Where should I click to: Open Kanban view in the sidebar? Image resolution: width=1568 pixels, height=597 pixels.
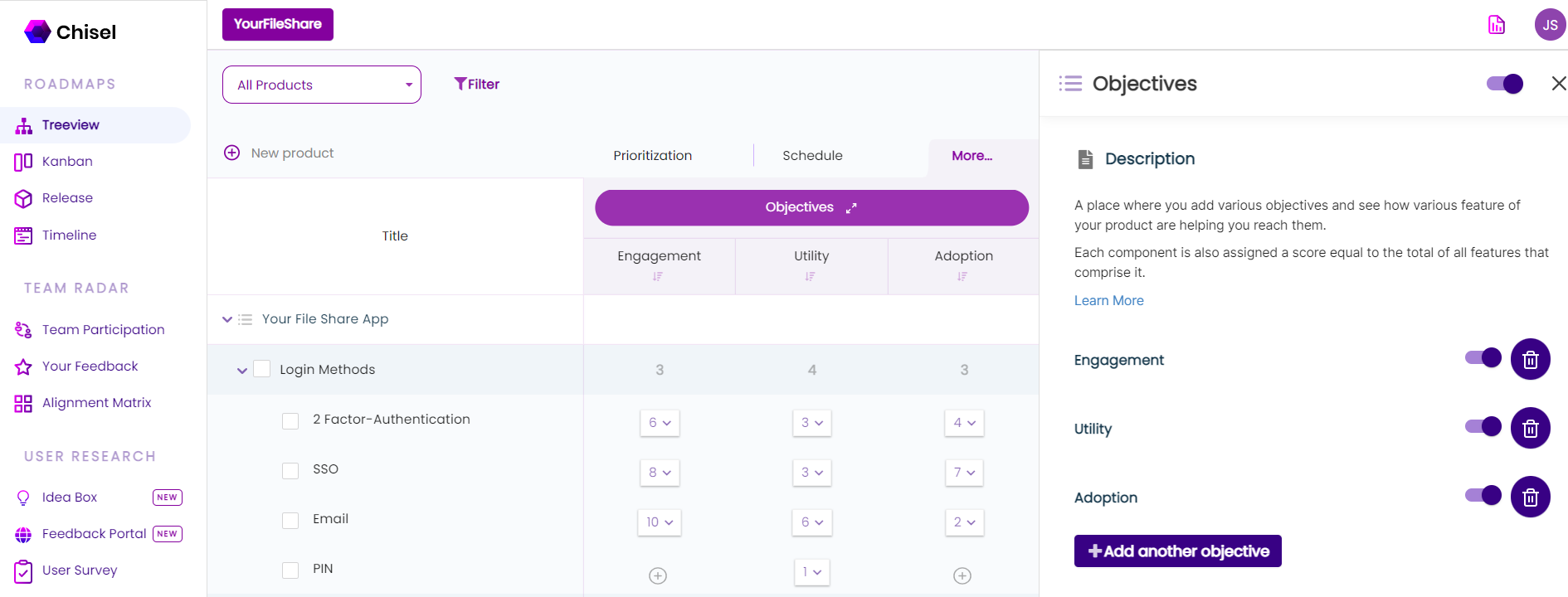(67, 162)
